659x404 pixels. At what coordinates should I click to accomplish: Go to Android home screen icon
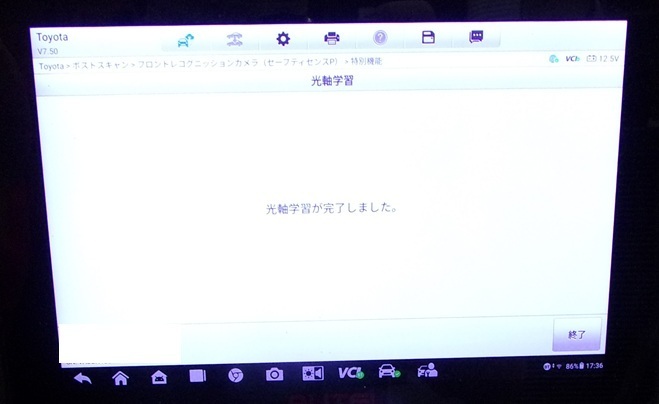(x=120, y=378)
